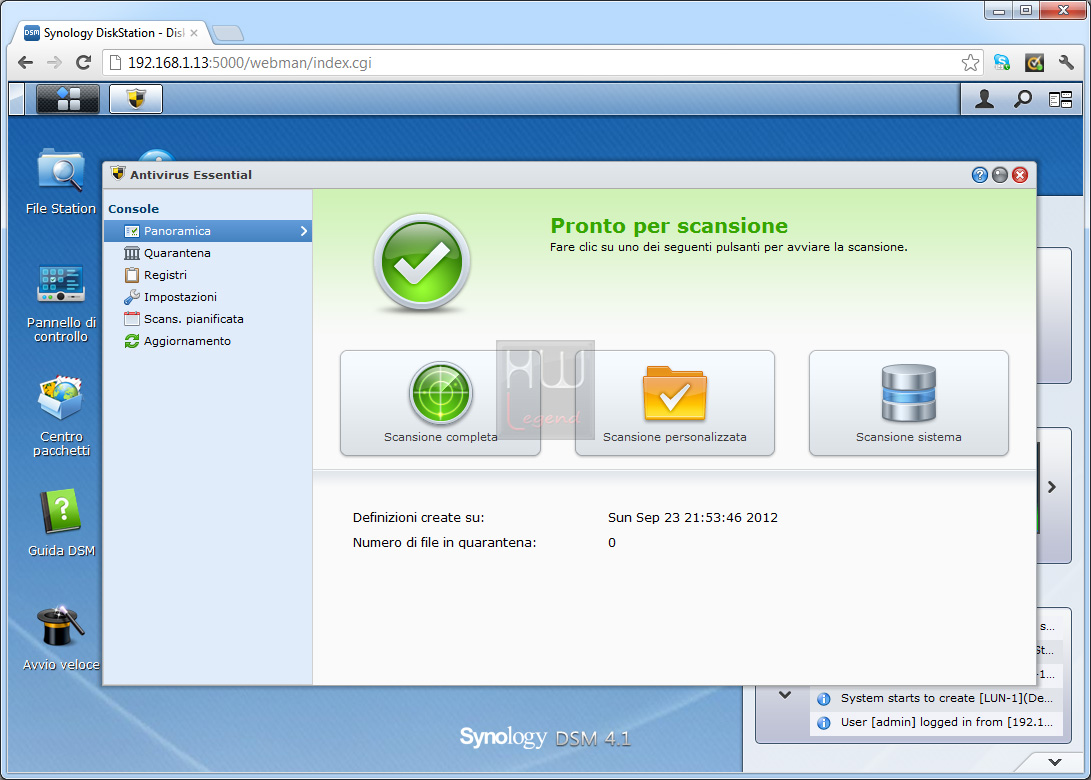Image resolution: width=1091 pixels, height=780 pixels.
Task: Click the bottom-right corner down chevron
Action: (x=1055, y=762)
